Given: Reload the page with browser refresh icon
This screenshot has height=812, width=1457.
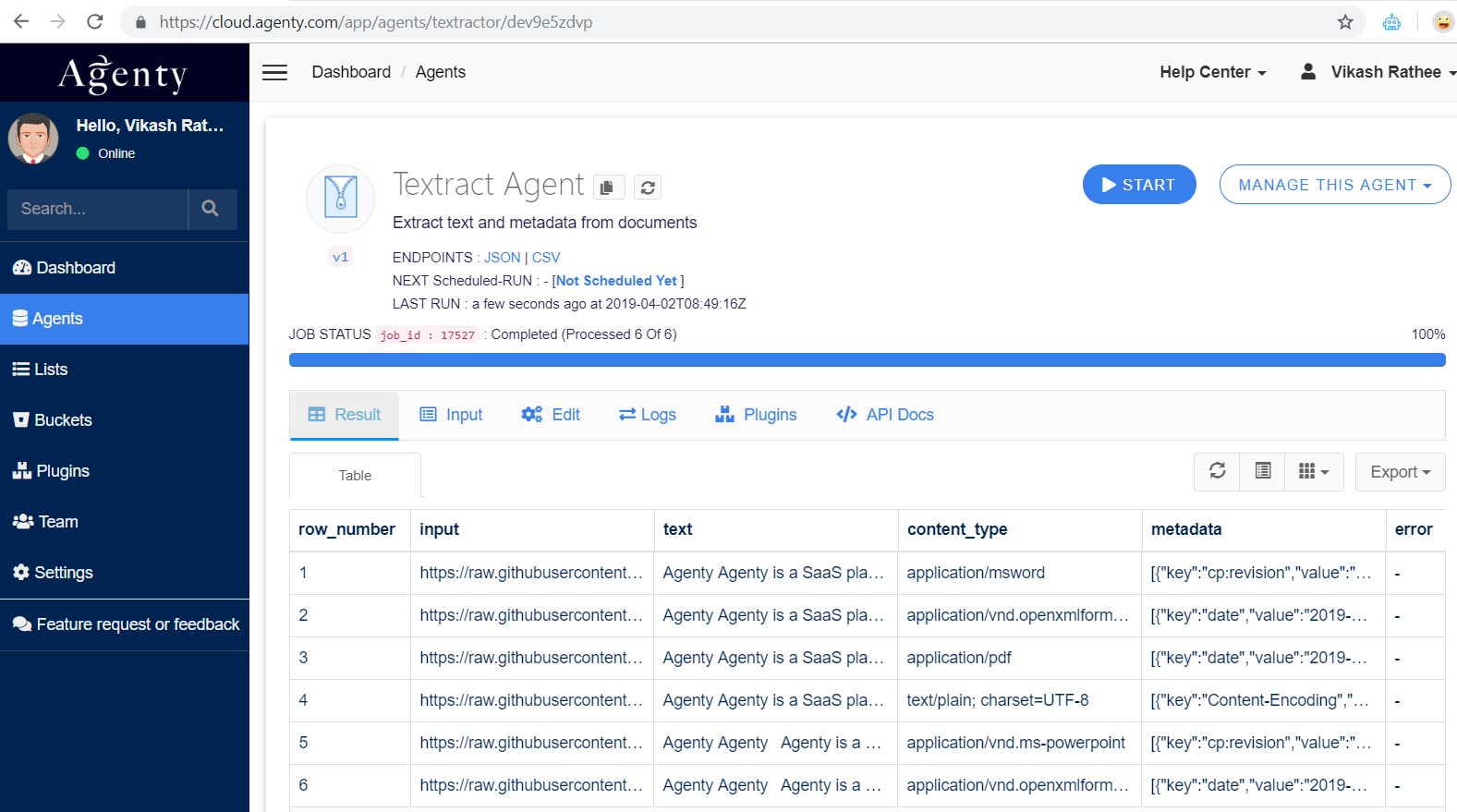Looking at the screenshot, I should (95, 21).
